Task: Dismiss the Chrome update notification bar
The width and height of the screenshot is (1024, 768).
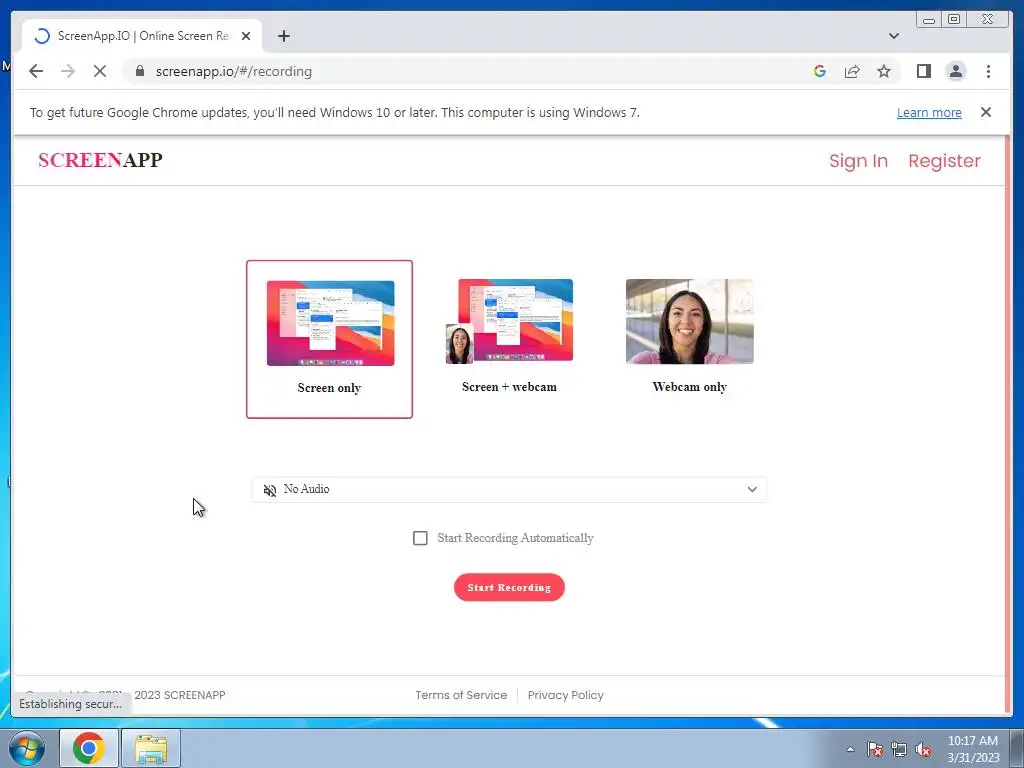Action: point(985,112)
